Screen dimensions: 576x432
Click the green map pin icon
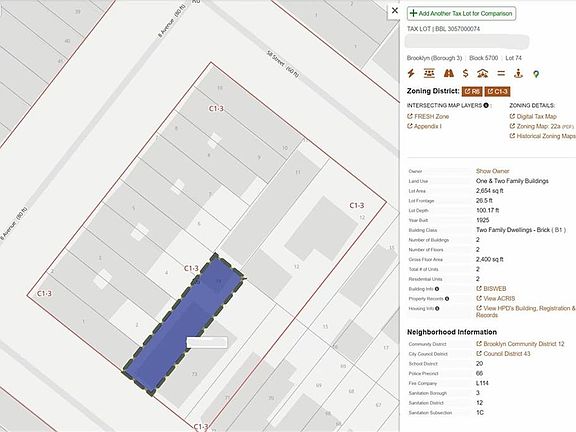pos(536,74)
